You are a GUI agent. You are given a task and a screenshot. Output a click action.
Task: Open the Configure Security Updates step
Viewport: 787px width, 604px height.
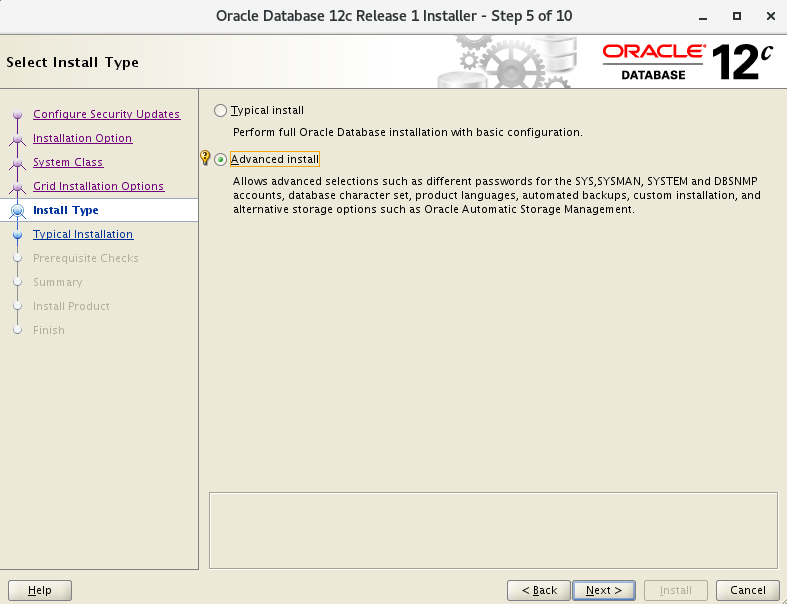pyautogui.click(x=106, y=114)
